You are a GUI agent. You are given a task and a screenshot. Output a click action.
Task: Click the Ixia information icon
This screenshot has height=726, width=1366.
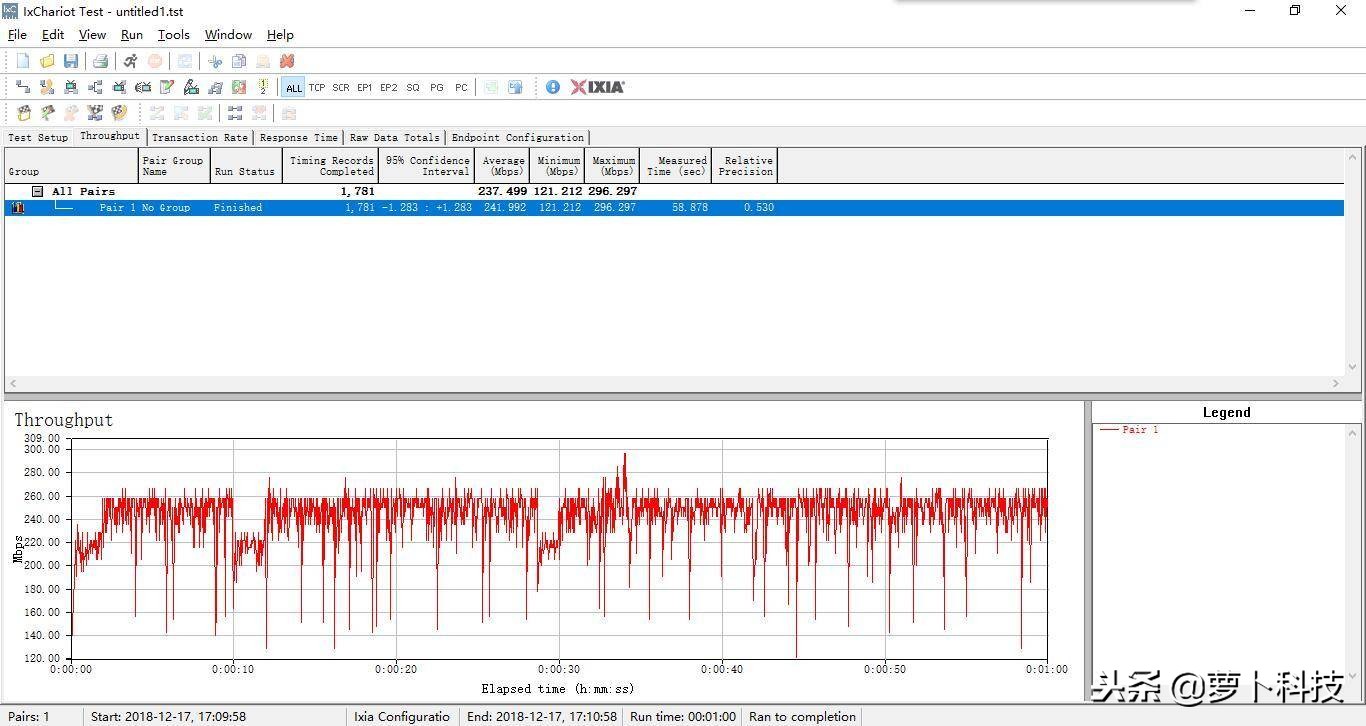[x=552, y=87]
